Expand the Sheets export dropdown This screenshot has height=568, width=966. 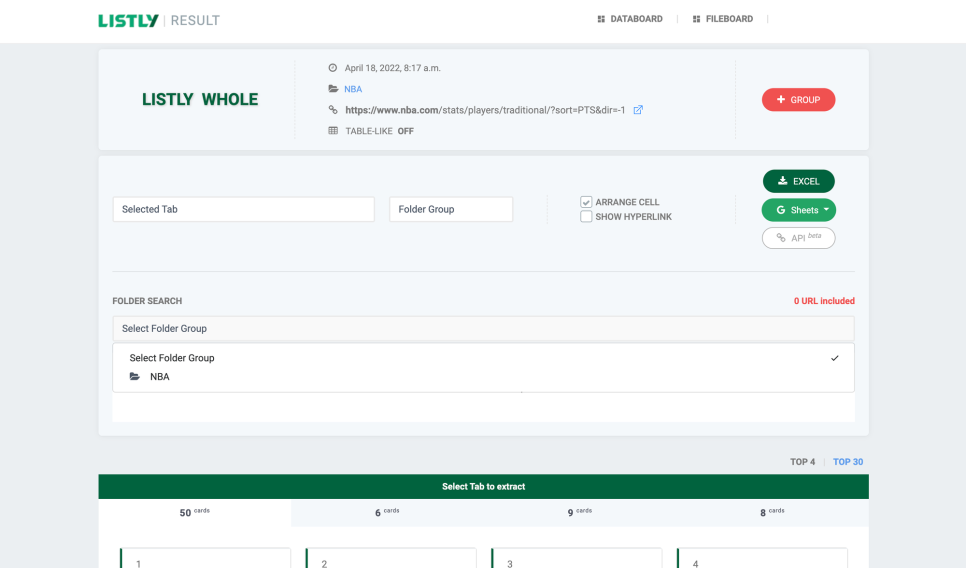(798, 210)
